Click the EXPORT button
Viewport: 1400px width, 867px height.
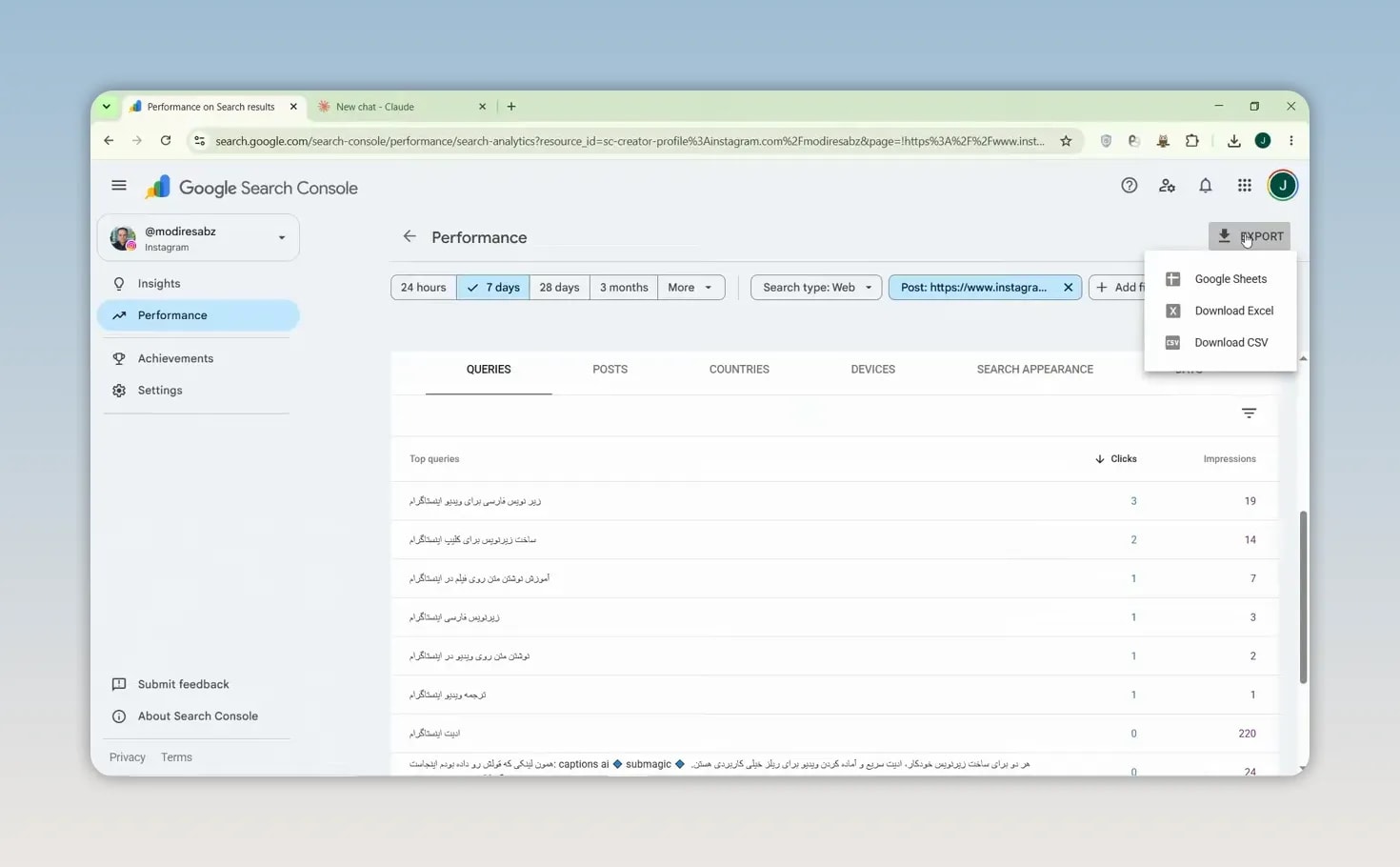point(1250,236)
